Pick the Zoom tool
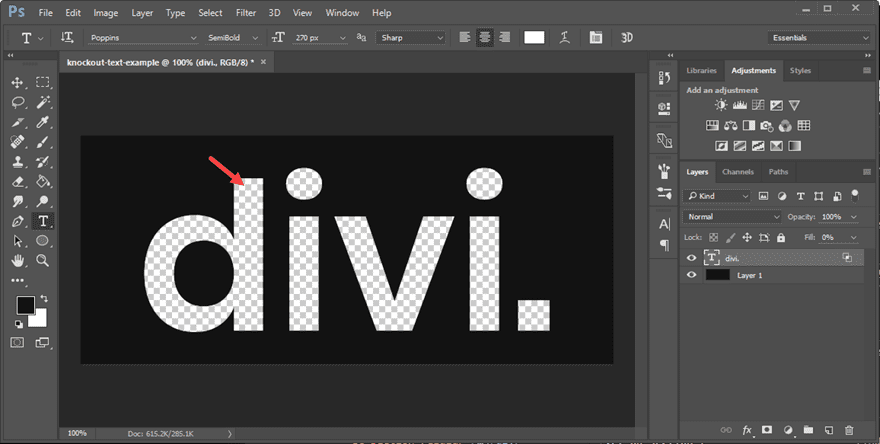This screenshot has width=880, height=444. click(43, 260)
